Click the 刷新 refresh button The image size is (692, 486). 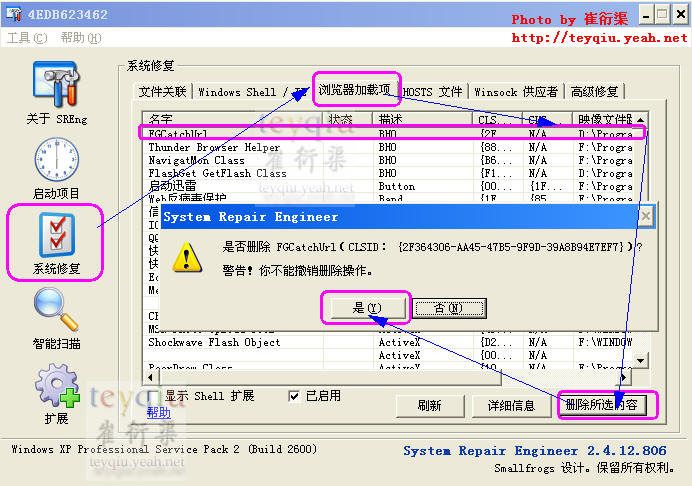(430, 406)
